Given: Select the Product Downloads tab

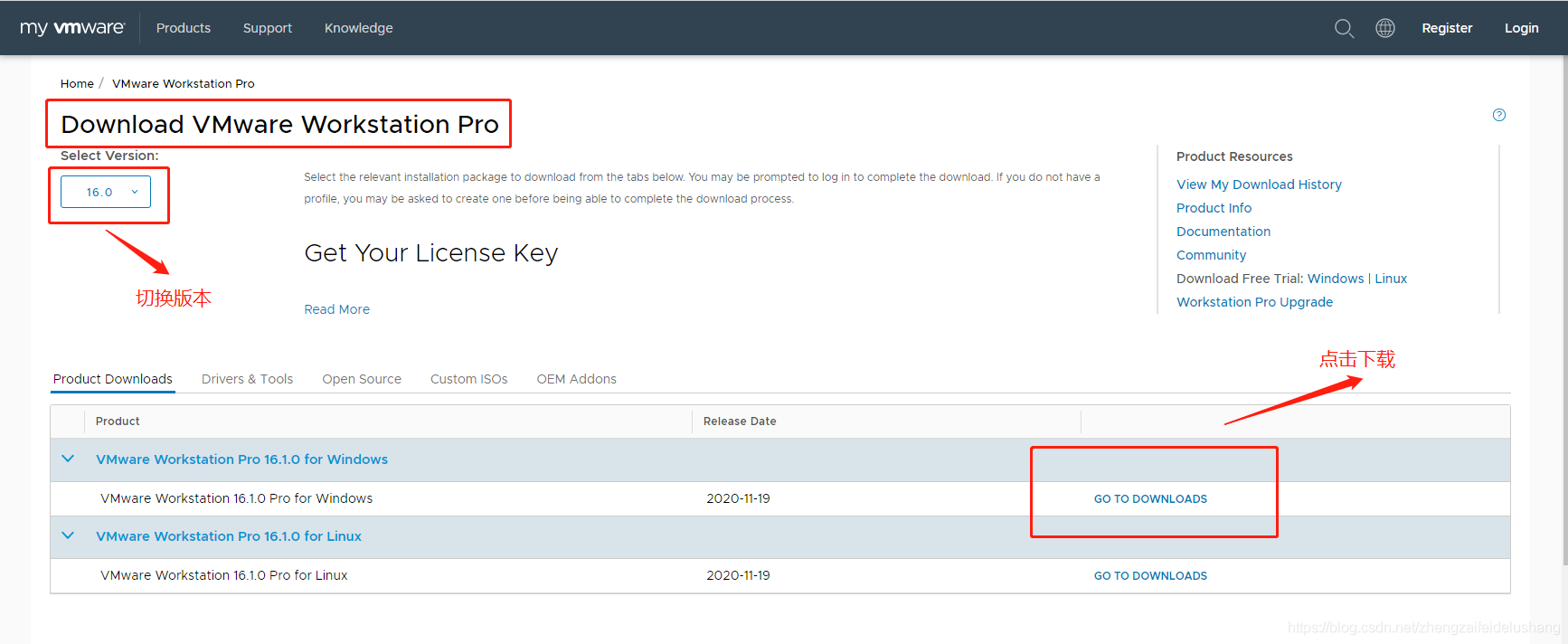Looking at the screenshot, I should (113, 379).
